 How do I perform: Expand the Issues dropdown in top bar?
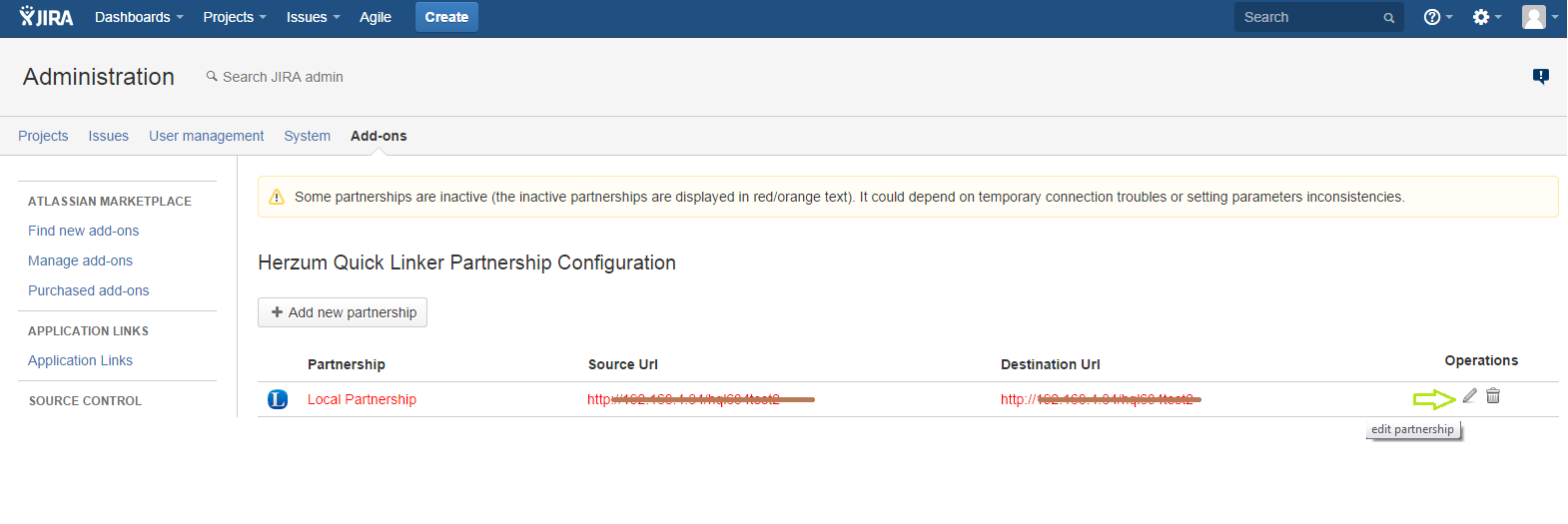coord(313,17)
